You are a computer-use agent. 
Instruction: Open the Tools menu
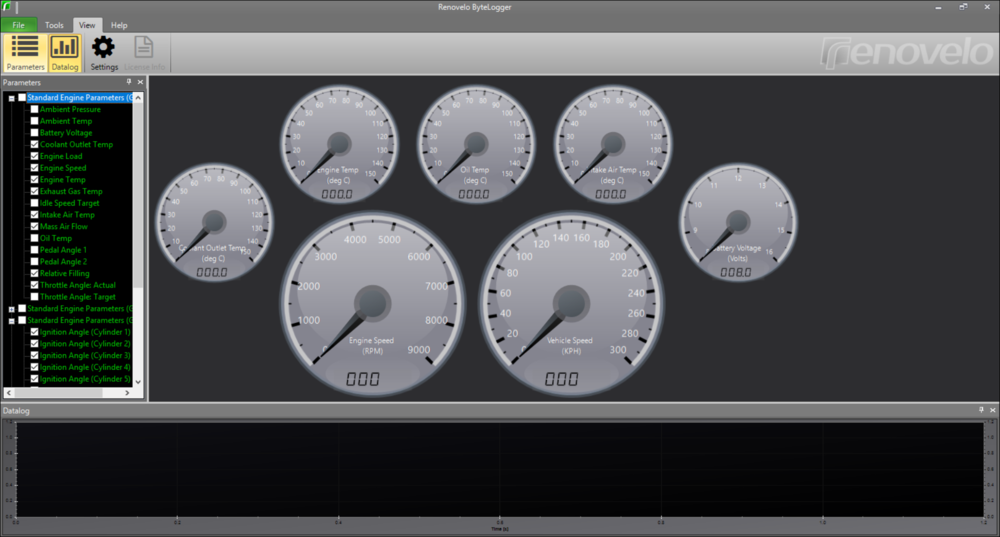54,25
